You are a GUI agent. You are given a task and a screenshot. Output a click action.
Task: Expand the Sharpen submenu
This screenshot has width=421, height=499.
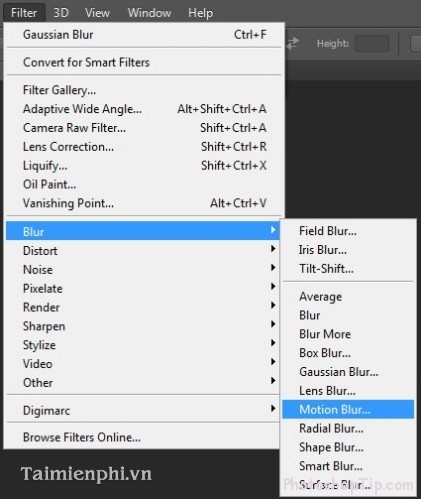tap(143, 326)
